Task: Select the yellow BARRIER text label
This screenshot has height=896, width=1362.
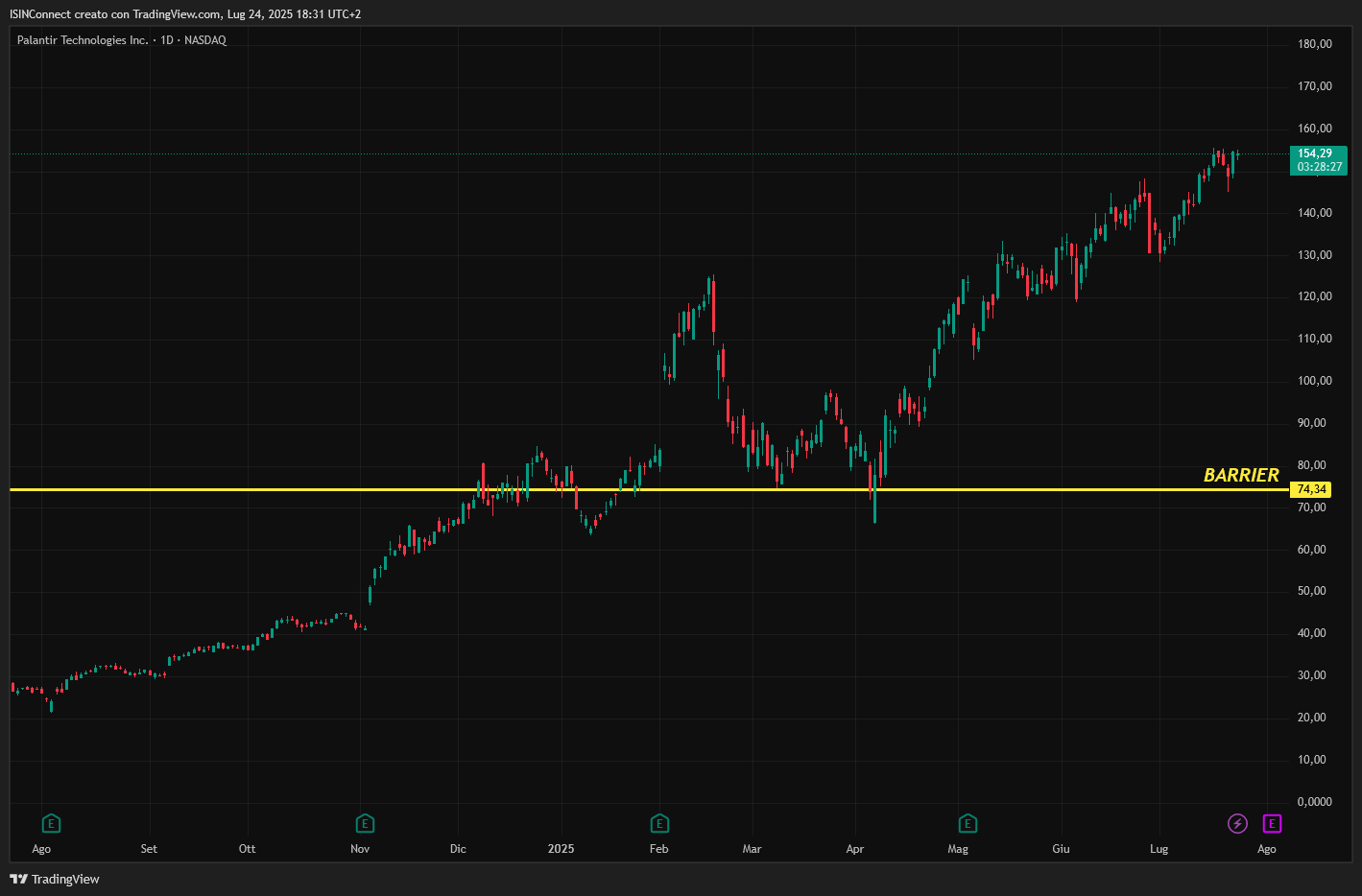Action: [1241, 475]
